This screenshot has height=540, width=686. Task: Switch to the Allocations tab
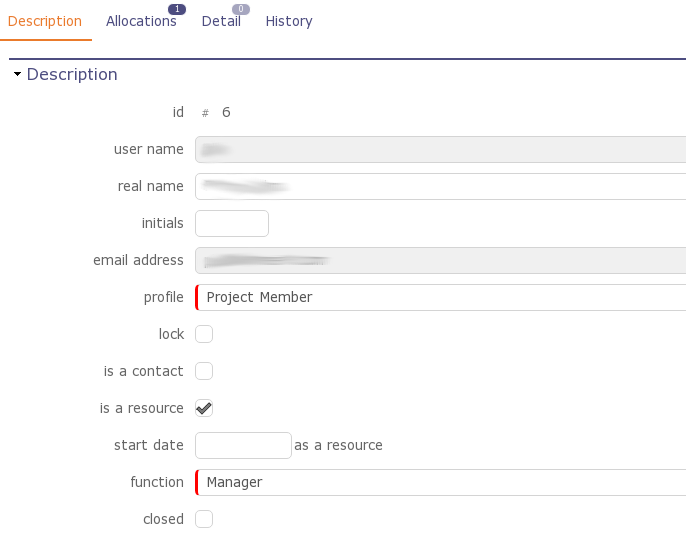(x=141, y=21)
